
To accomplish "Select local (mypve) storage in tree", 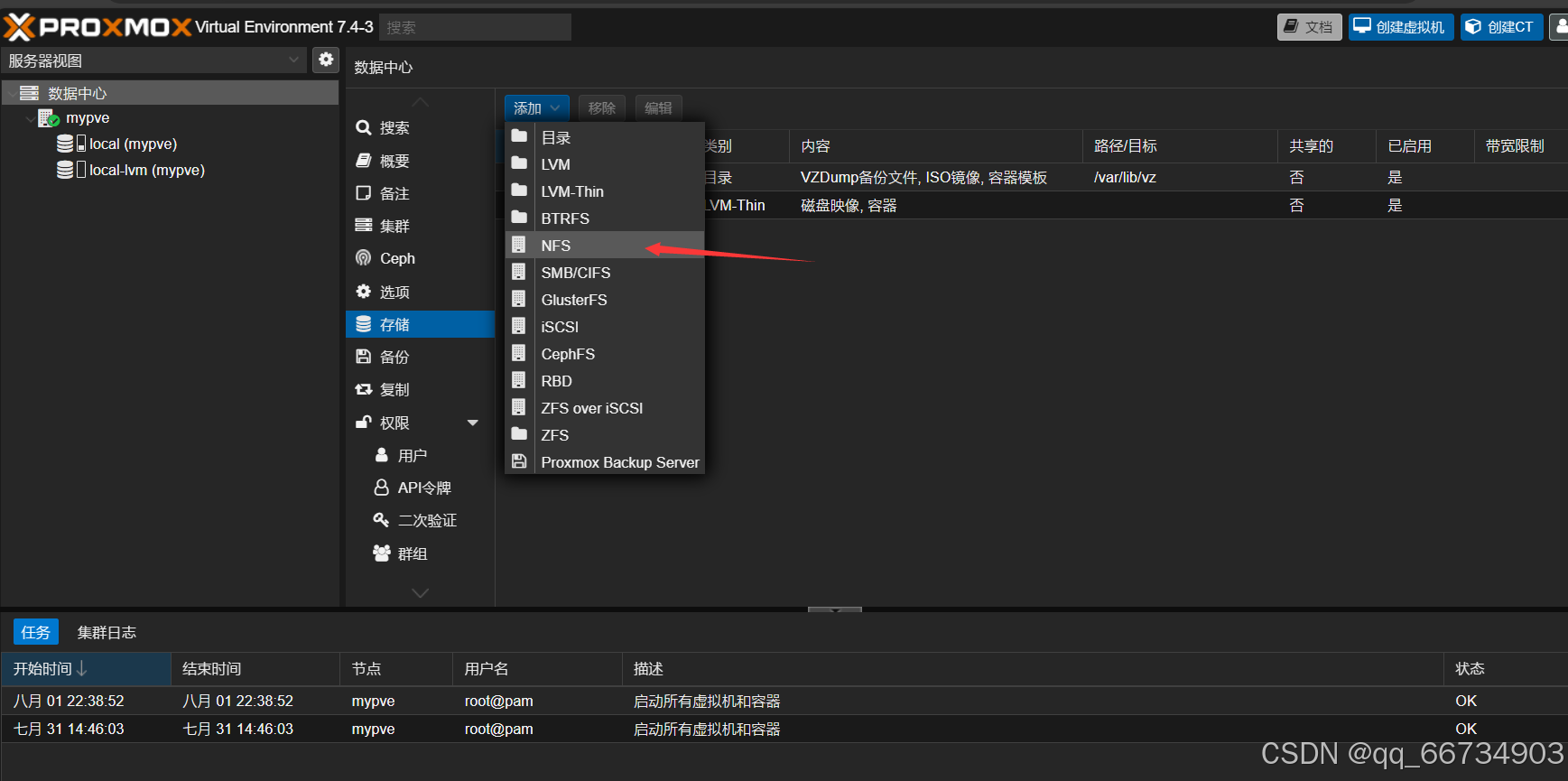I will coord(133,144).
